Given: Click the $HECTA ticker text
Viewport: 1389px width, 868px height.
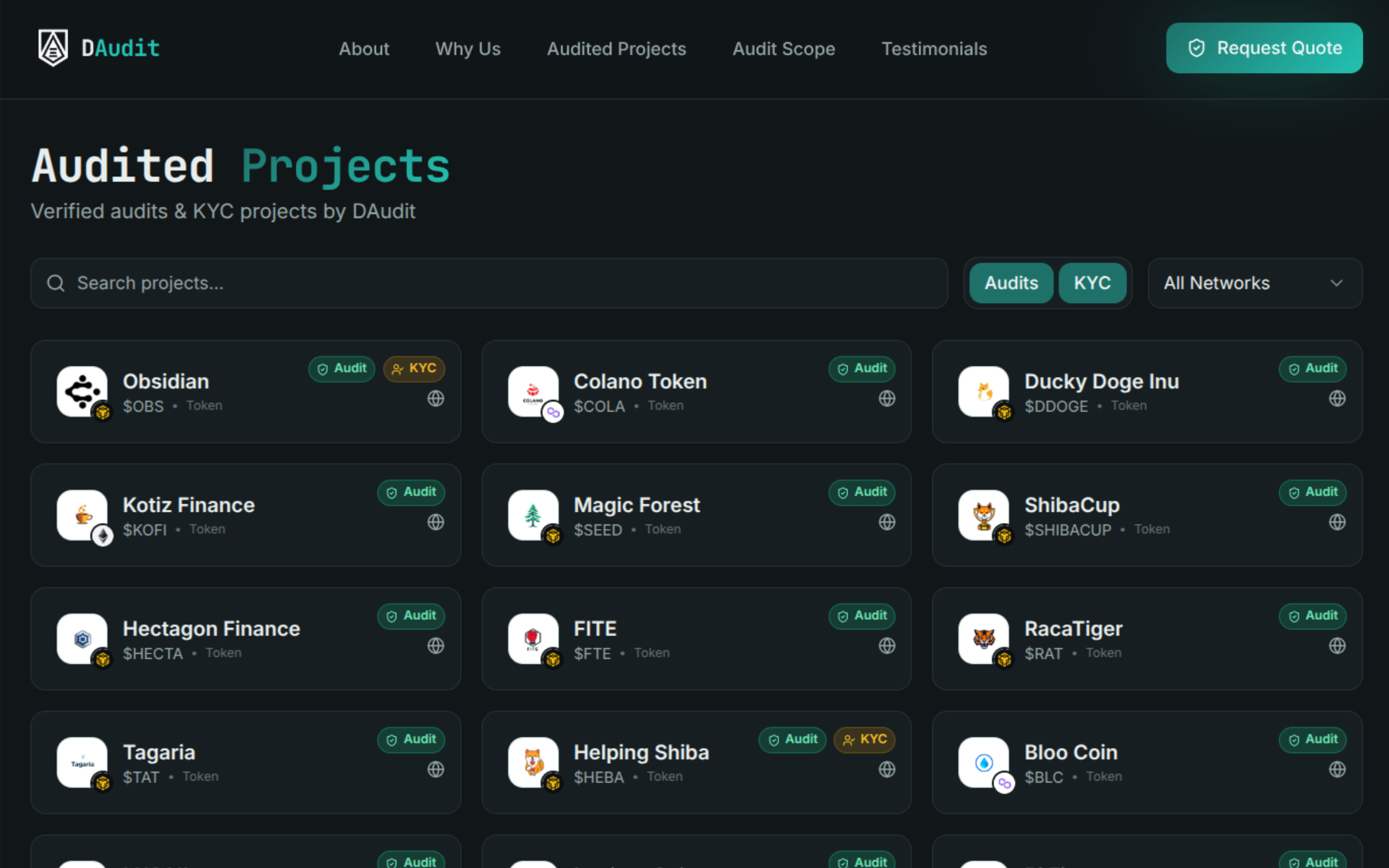Looking at the screenshot, I should (x=153, y=654).
